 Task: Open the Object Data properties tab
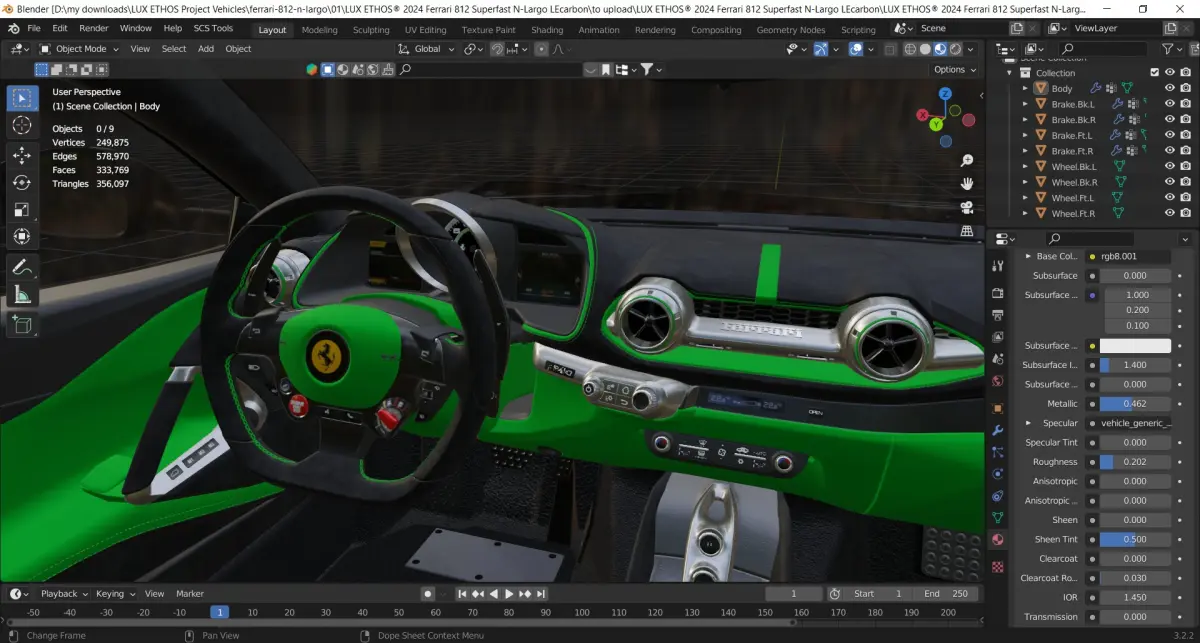coord(997,517)
